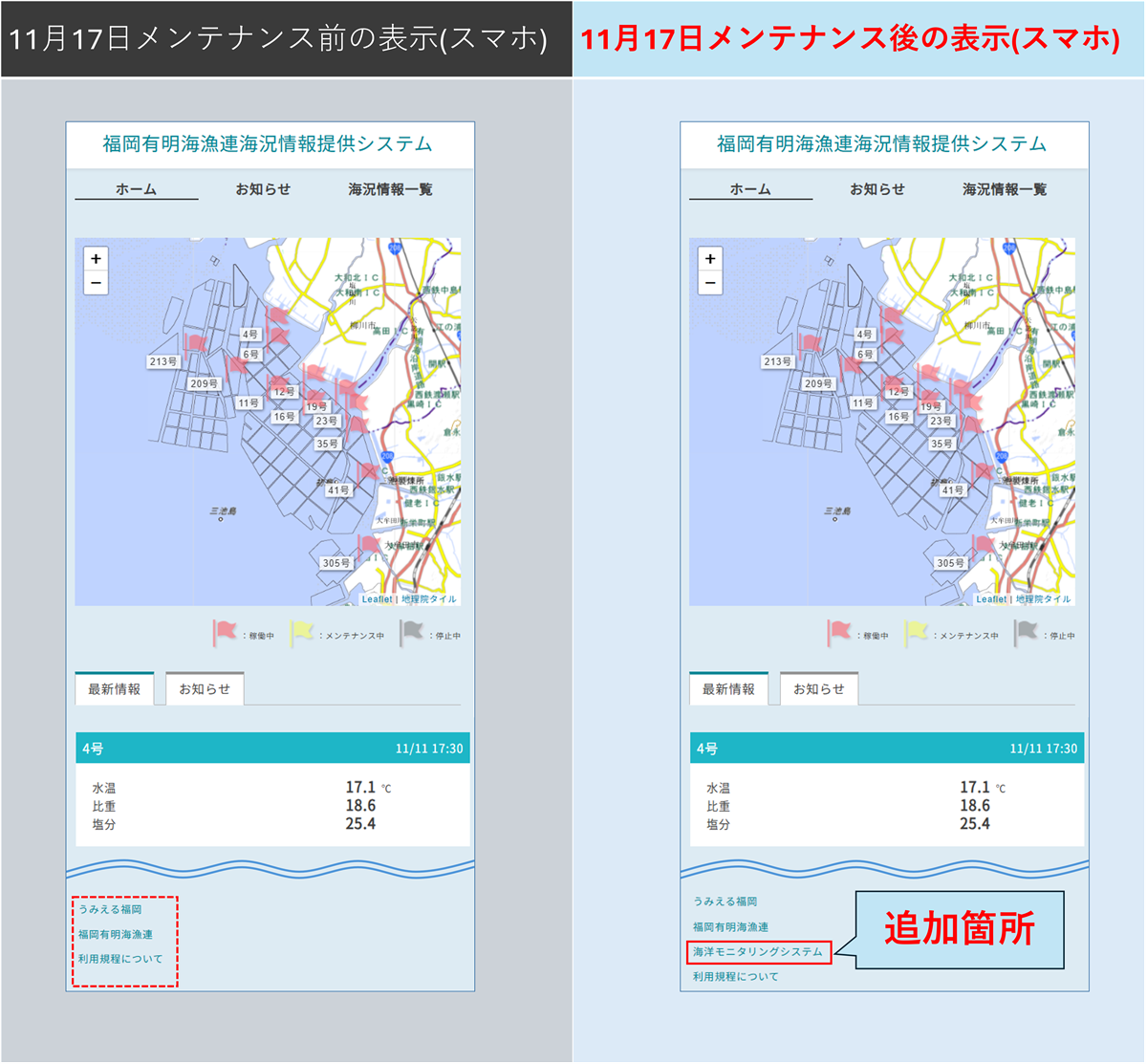
Task: Open 海況情報一覧 menu in right screen
Action: pyautogui.click(x=1005, y=189)
